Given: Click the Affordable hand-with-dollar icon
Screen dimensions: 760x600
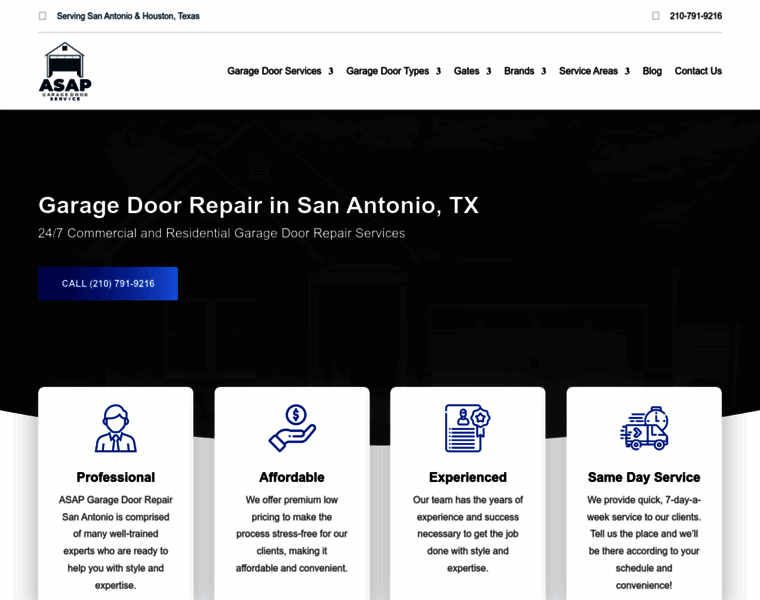Looking at the screenshot, I should pos(292,428).
